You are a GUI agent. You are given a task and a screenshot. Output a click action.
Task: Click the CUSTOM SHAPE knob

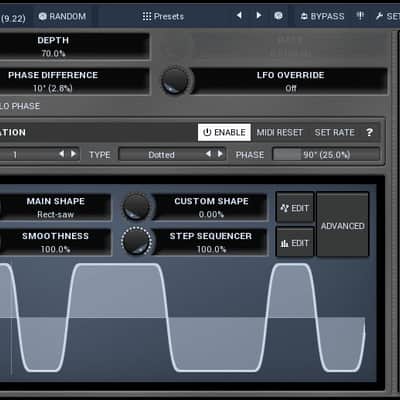pos(136,206)
